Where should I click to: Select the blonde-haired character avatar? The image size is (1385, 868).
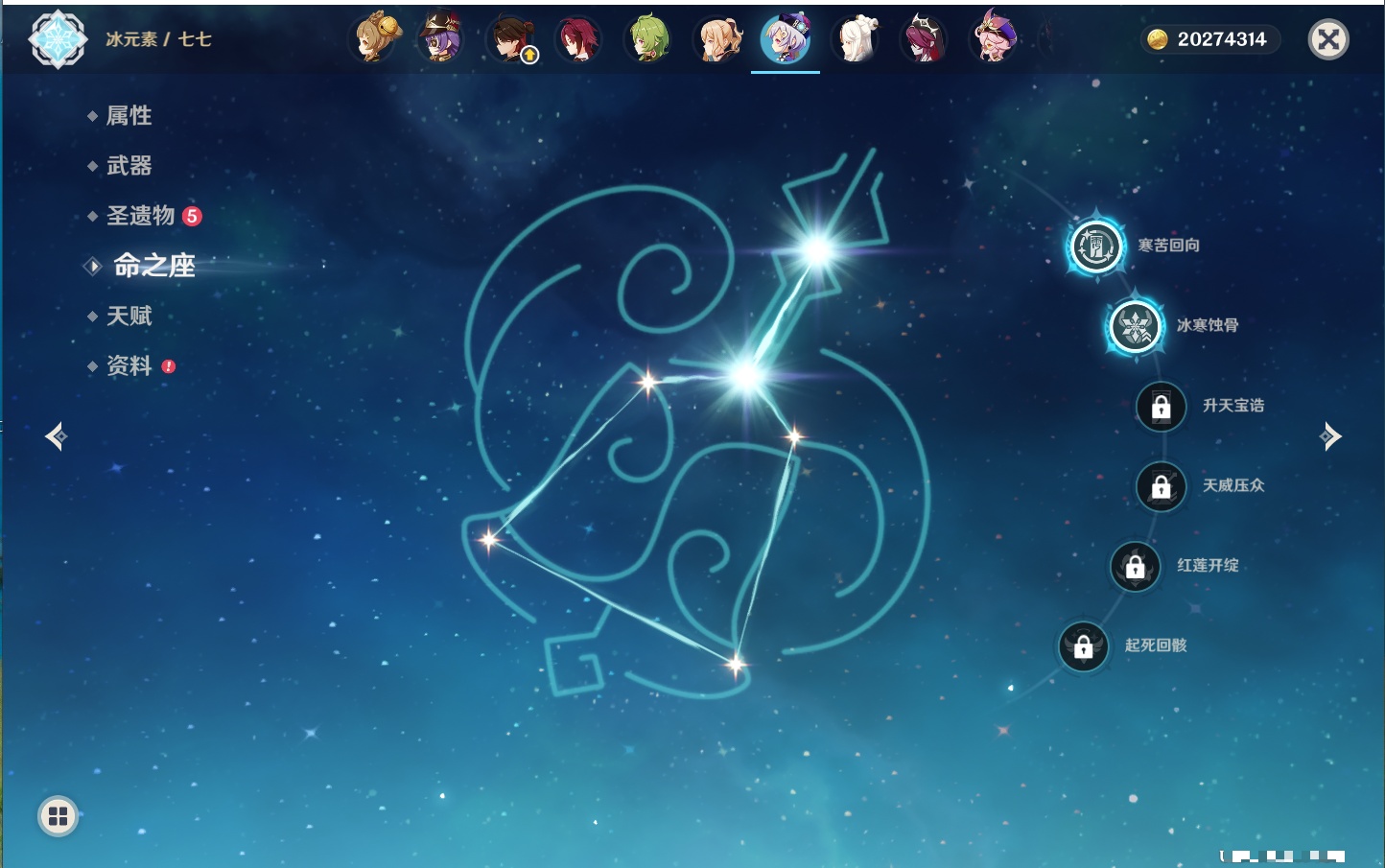tap(716, 39)
